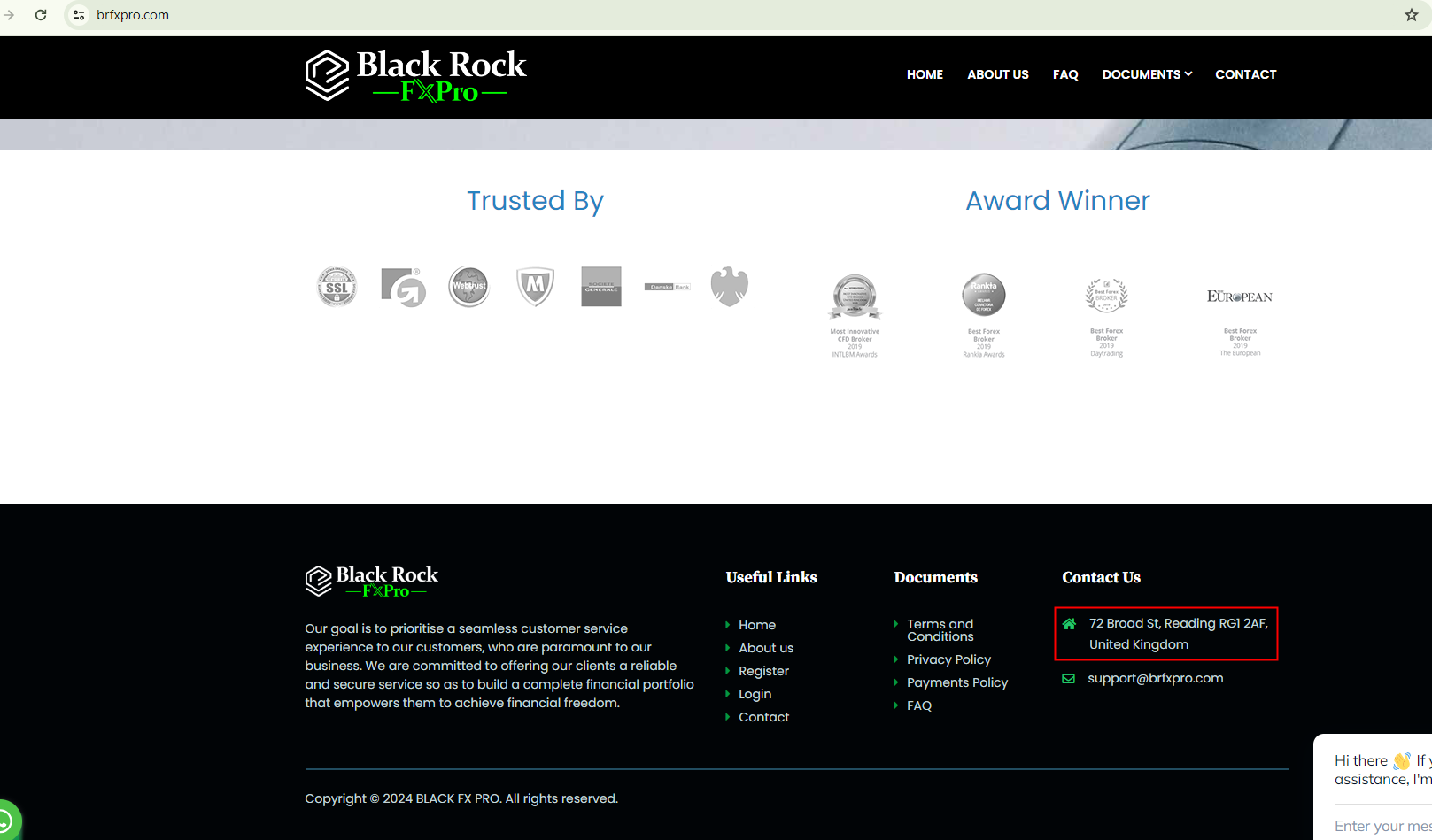The width and height of the screenshot is (1432, 840).
Task: Follow the footer Home link
Action: pos(757,625)
